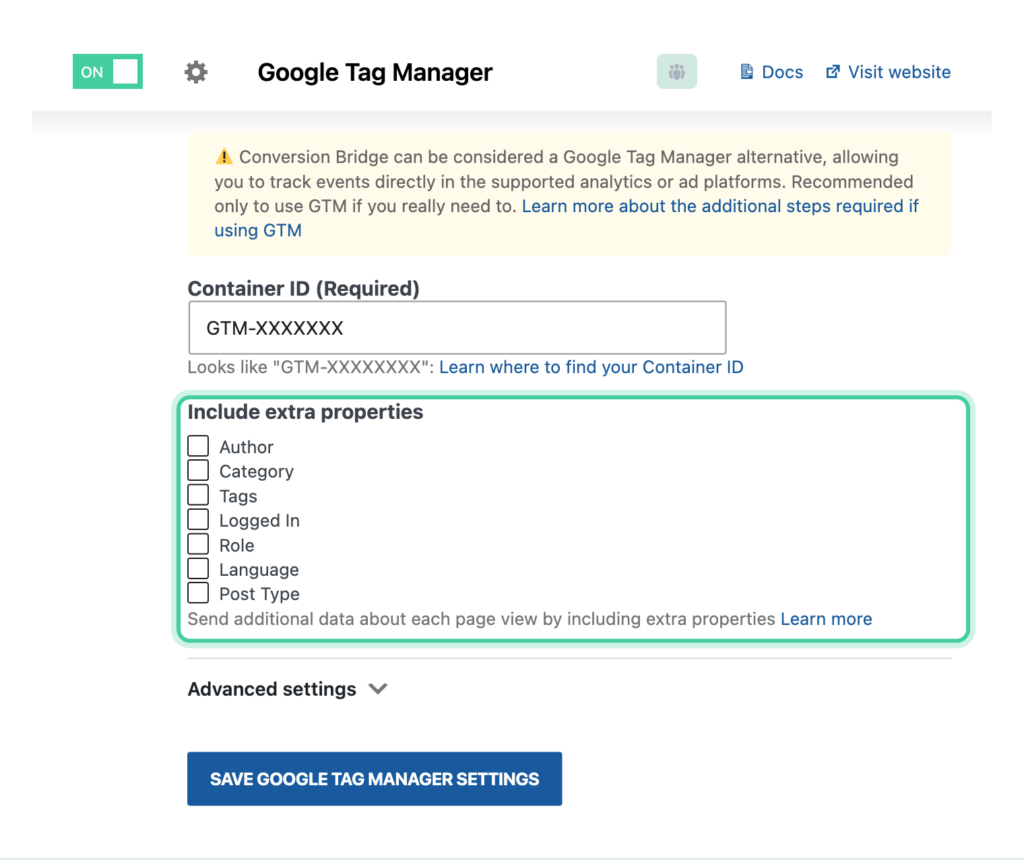
Task: Click the Include extra properties heading
Action: 306,412
